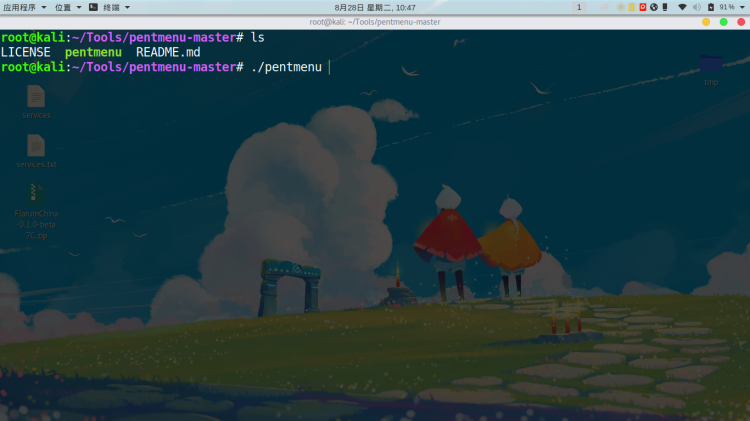
Task: Click the yellow memory monitor tray icon
Action: tap(631, 7)
